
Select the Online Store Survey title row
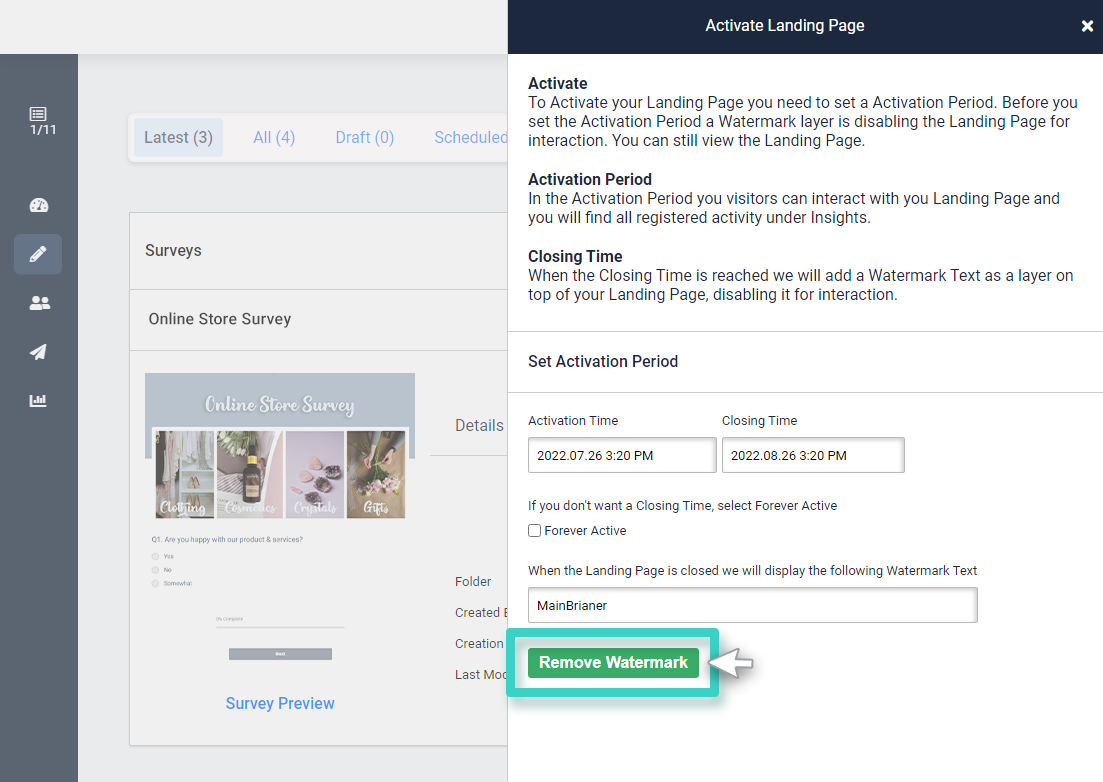[319, 319]
